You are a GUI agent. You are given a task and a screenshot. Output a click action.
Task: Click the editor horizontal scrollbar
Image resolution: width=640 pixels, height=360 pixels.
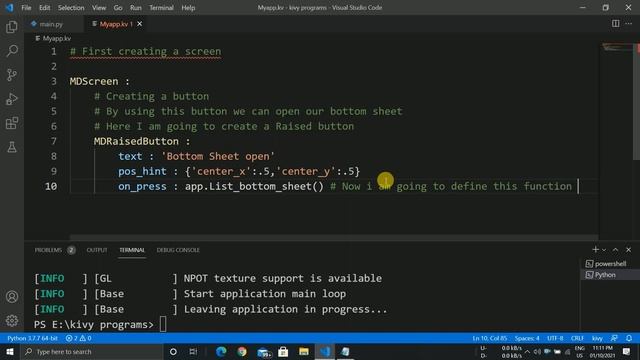pos(334,237)
